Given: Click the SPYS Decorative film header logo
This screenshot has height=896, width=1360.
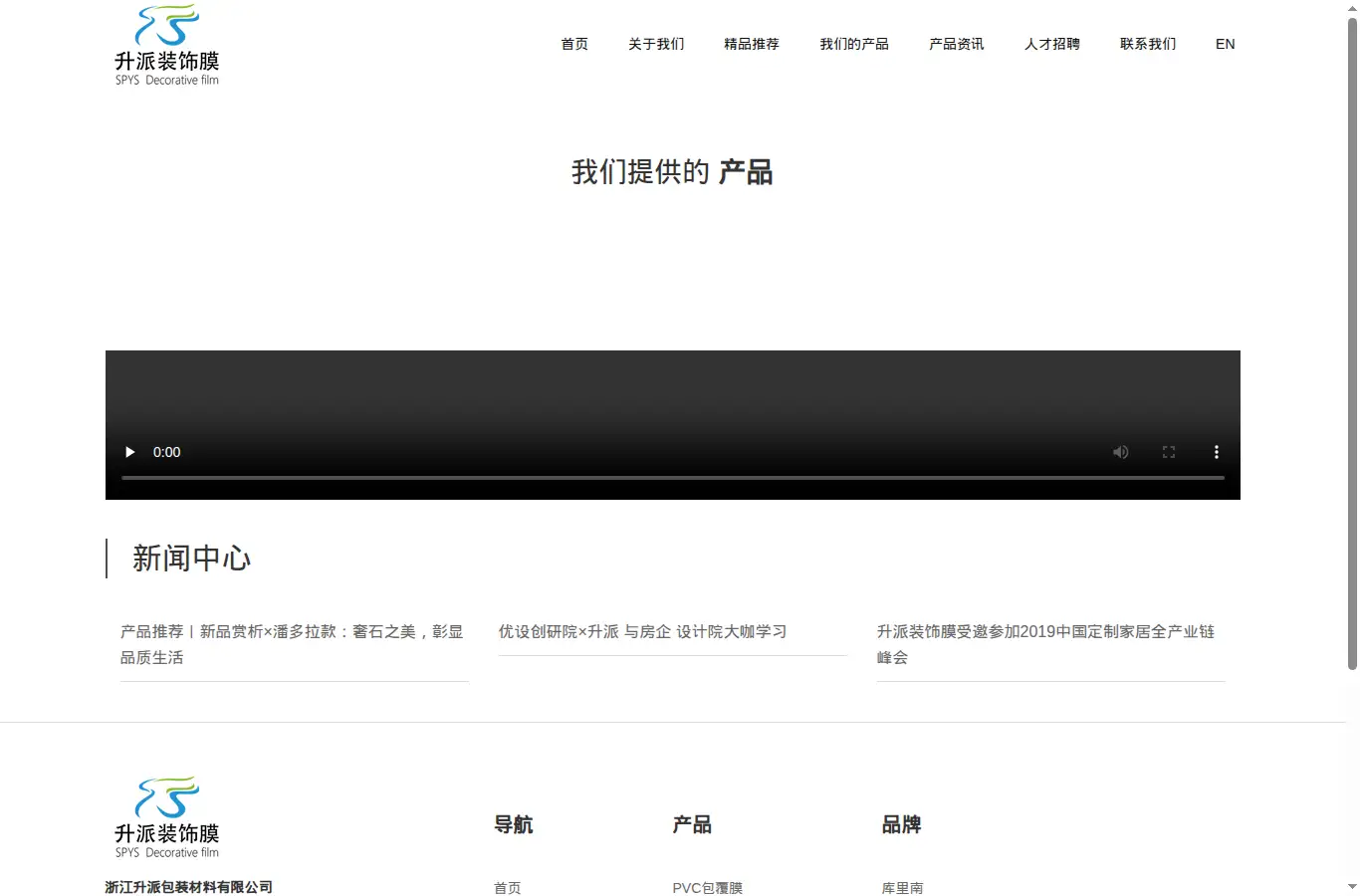Looking at the screenshot, I should (x=167, y=45).
